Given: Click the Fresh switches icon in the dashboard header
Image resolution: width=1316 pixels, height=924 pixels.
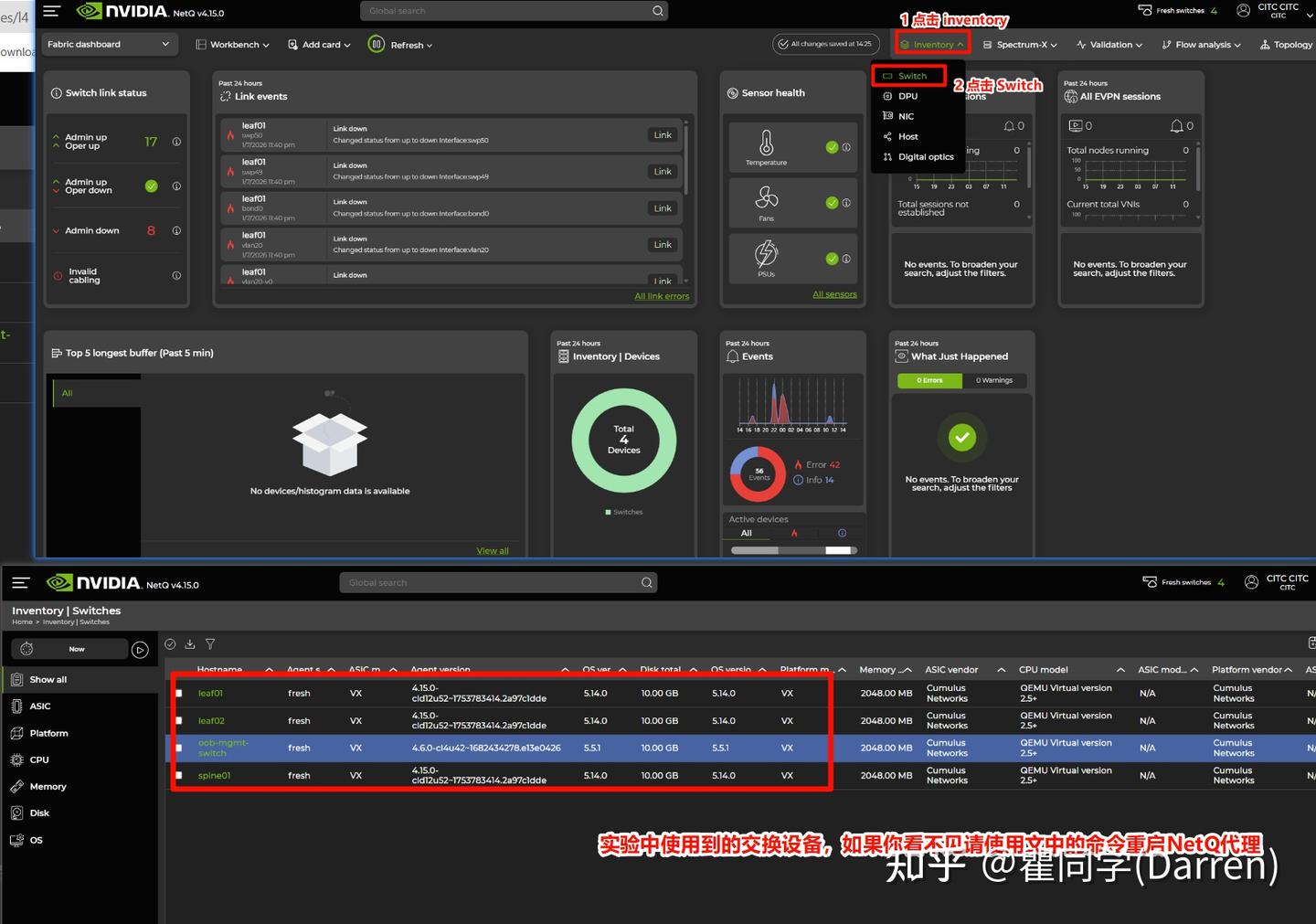Looking at the screenshot, I should [1145, 10].
